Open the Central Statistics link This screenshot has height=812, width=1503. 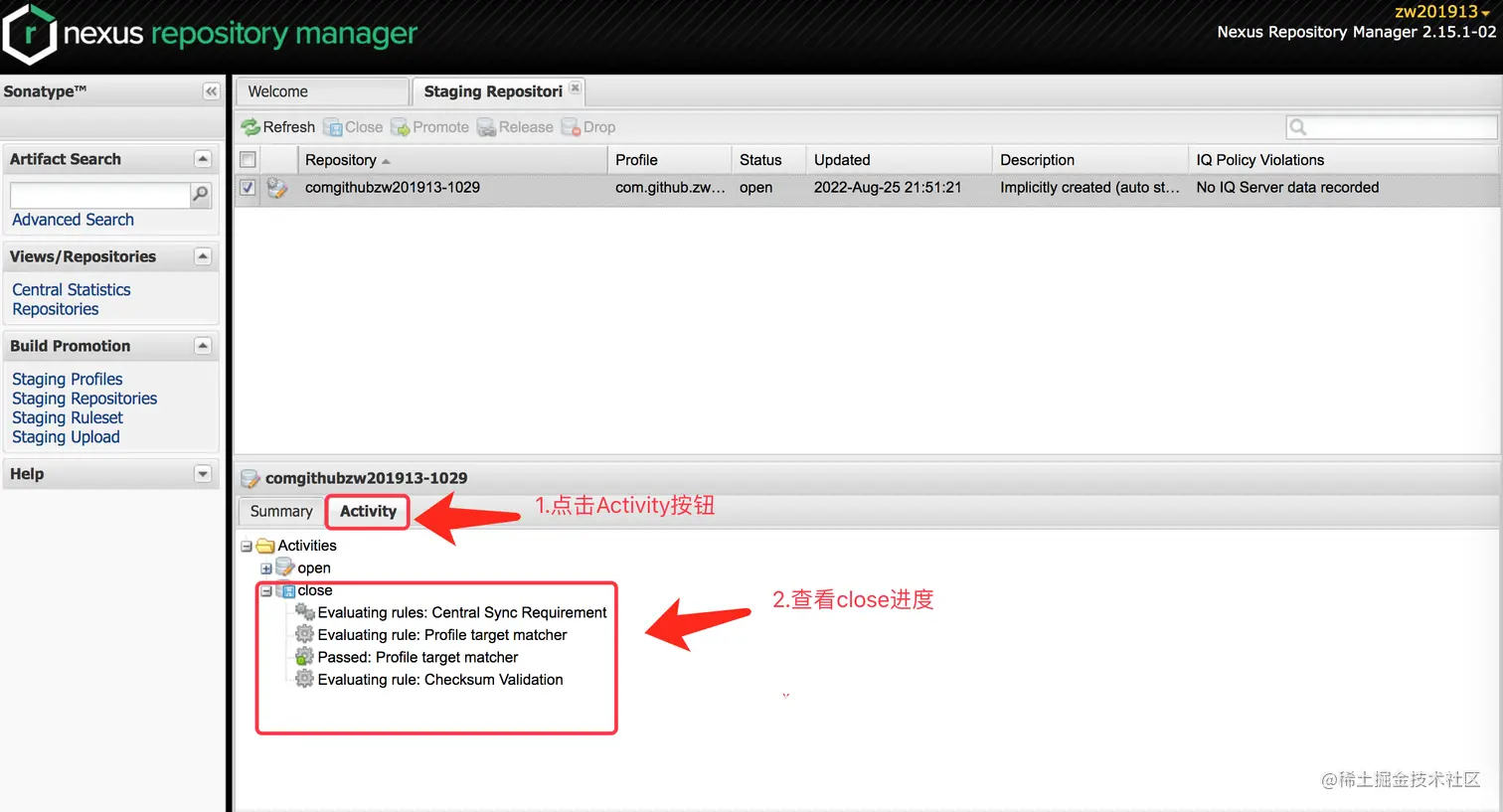[72, 289]
